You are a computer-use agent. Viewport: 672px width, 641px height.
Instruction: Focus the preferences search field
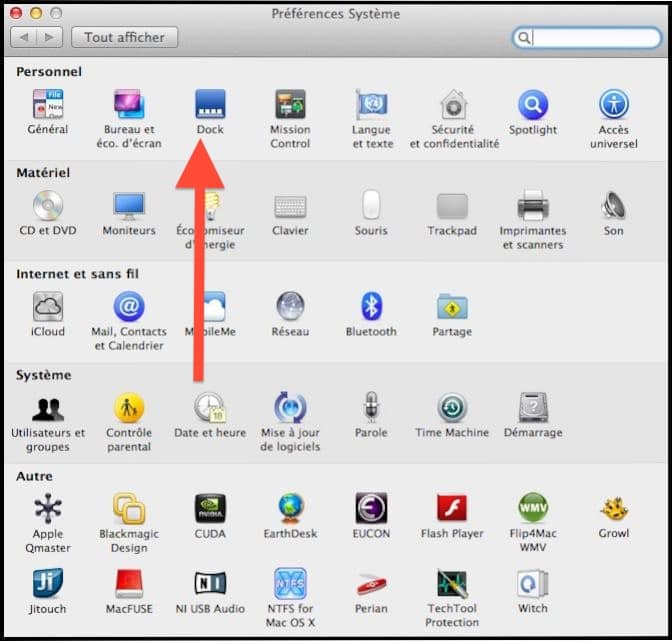coord(587,38)
